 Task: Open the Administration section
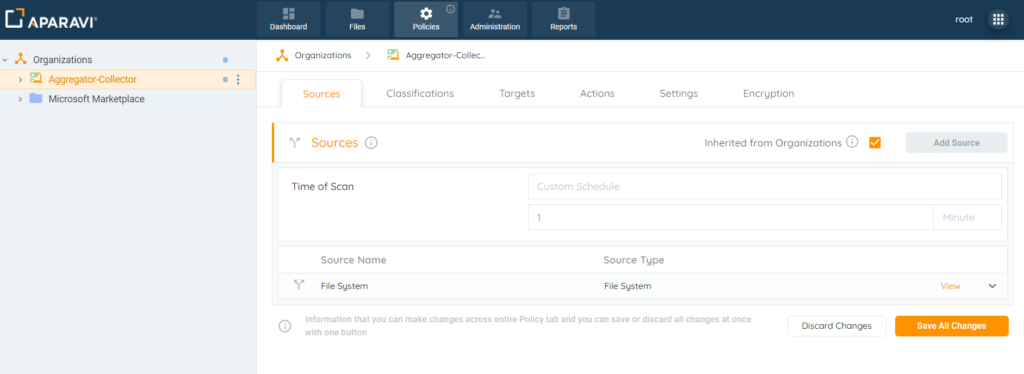495,20
